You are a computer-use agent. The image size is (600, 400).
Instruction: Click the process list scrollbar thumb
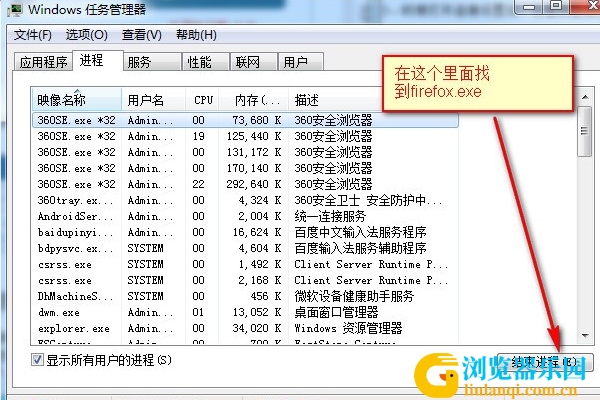pos(584,131)
